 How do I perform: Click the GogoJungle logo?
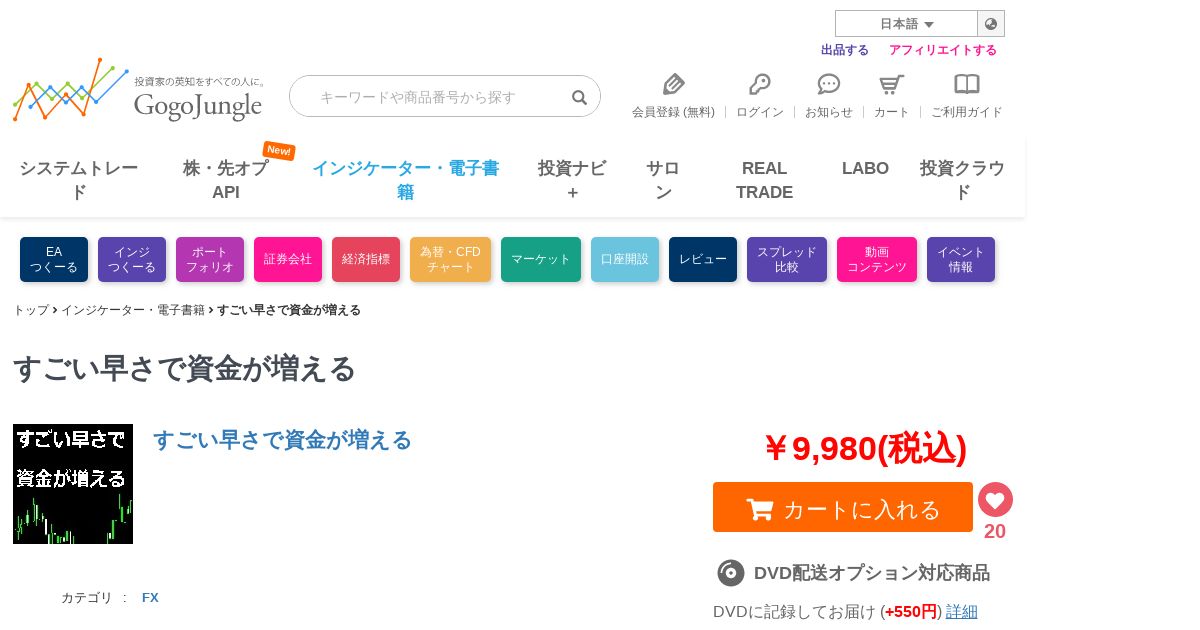[138, 90]
